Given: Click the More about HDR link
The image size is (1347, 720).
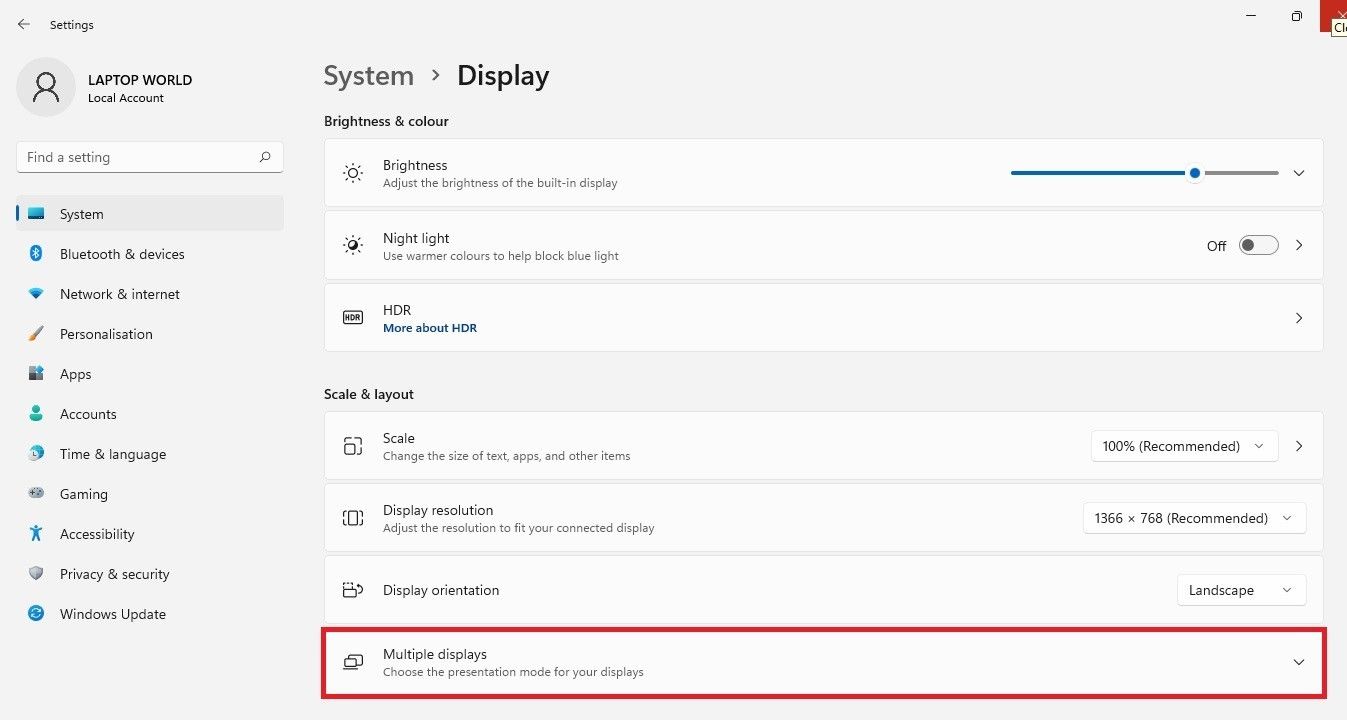Looking at the screenshot, I should [x=430, y=328].
